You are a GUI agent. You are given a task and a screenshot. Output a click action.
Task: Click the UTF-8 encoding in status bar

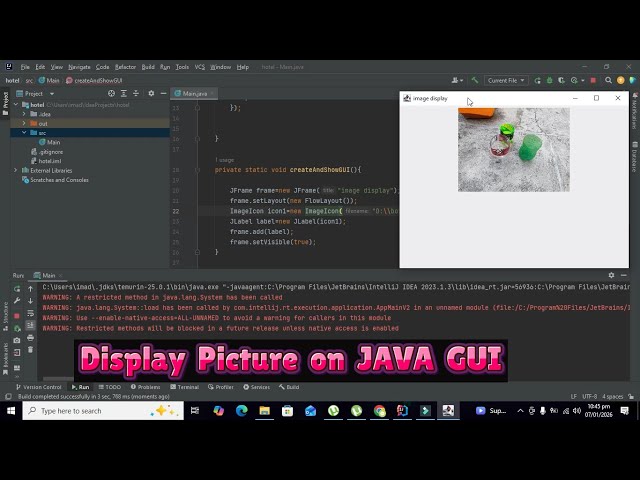pos(589,397)
